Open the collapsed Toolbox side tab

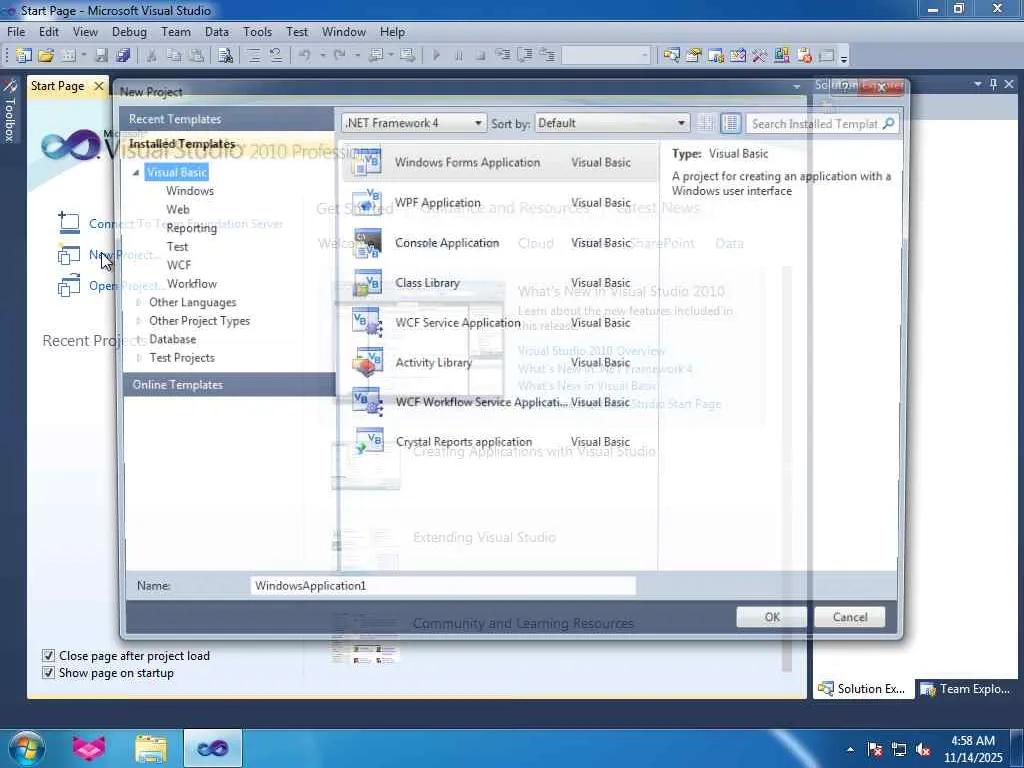coord(9,111)
